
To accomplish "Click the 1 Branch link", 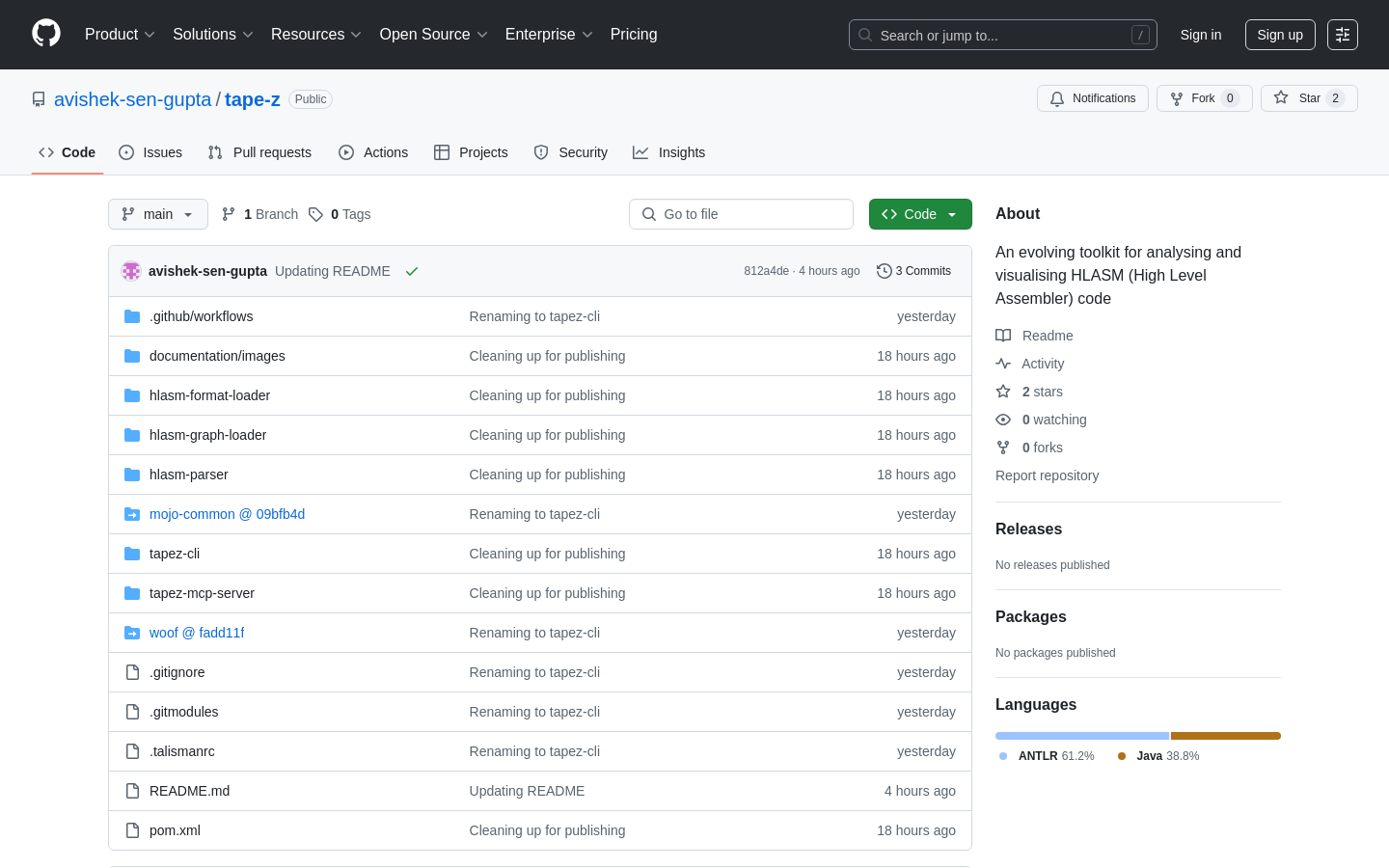I will (260, 214).
